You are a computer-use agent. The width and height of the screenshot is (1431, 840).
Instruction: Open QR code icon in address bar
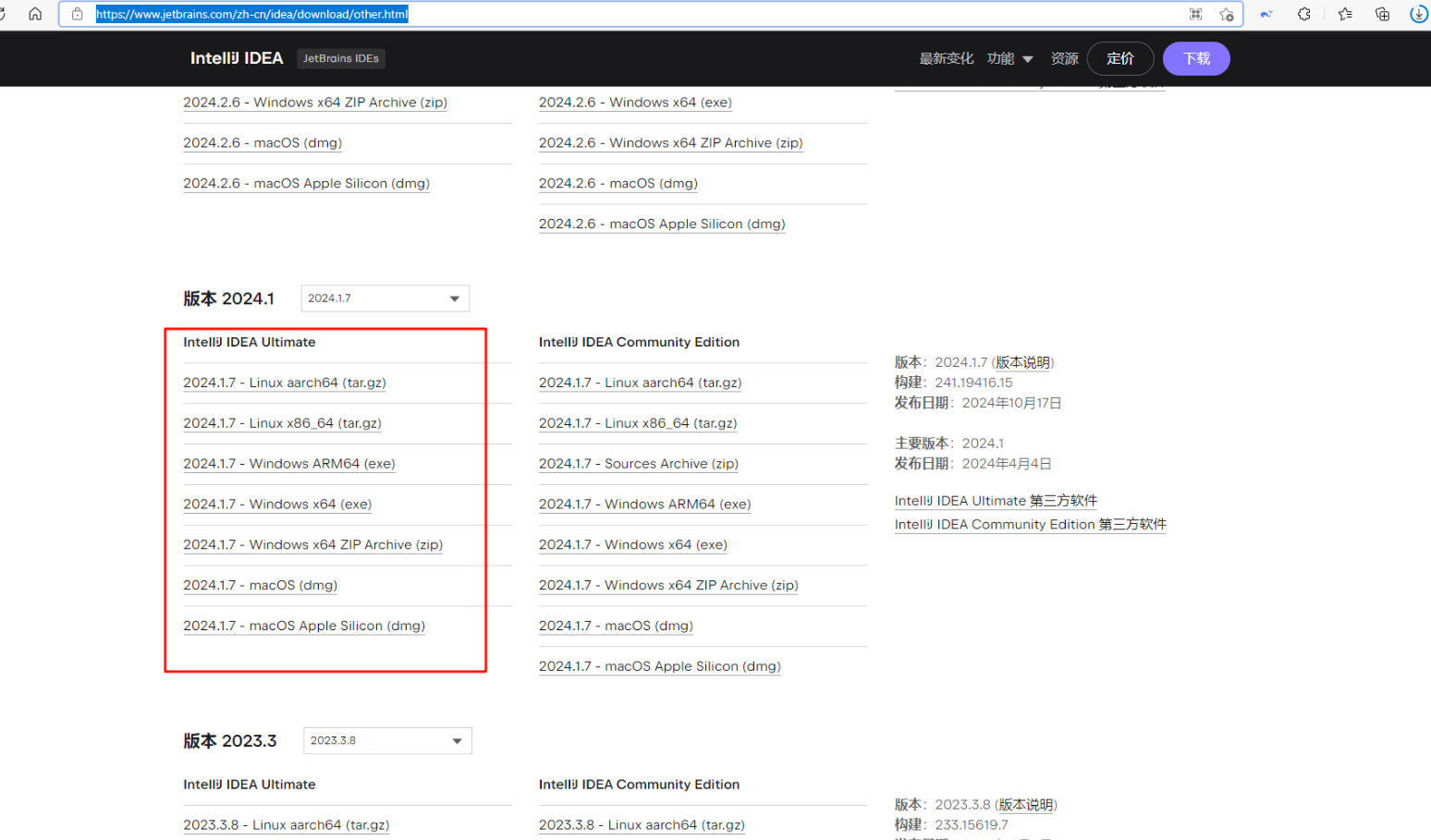pos(1195,14)
